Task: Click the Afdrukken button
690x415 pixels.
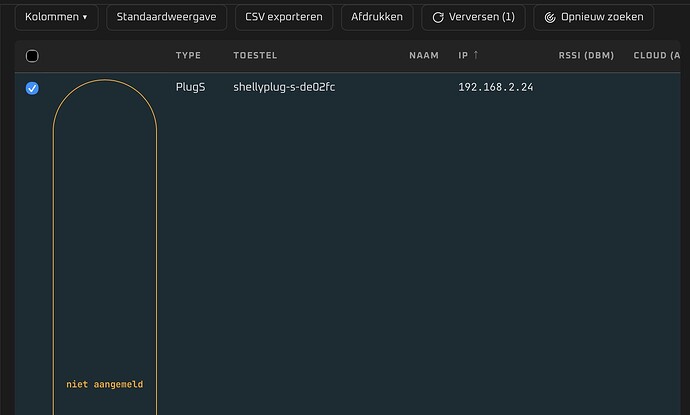Action: click(377, 17)
